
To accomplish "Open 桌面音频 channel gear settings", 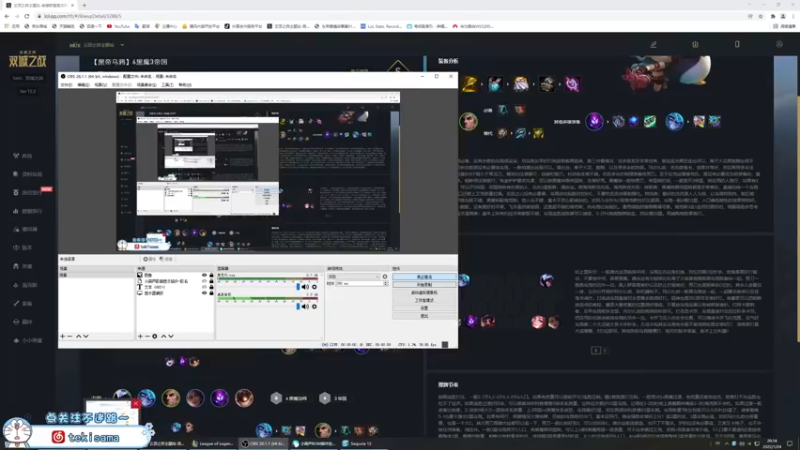I will pos(314,307).
